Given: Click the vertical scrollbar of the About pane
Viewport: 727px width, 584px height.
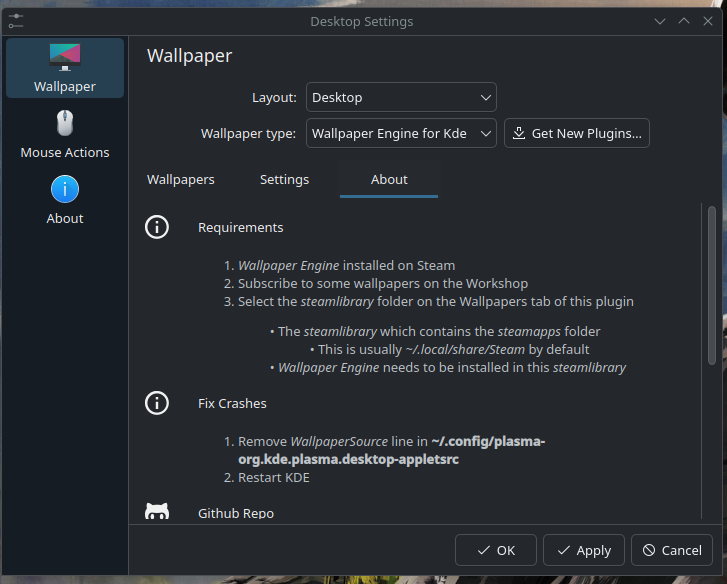Looking at the screenshot, I should (712, 285).
